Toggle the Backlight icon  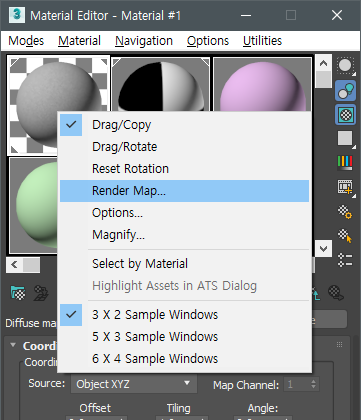click(345, 90)
